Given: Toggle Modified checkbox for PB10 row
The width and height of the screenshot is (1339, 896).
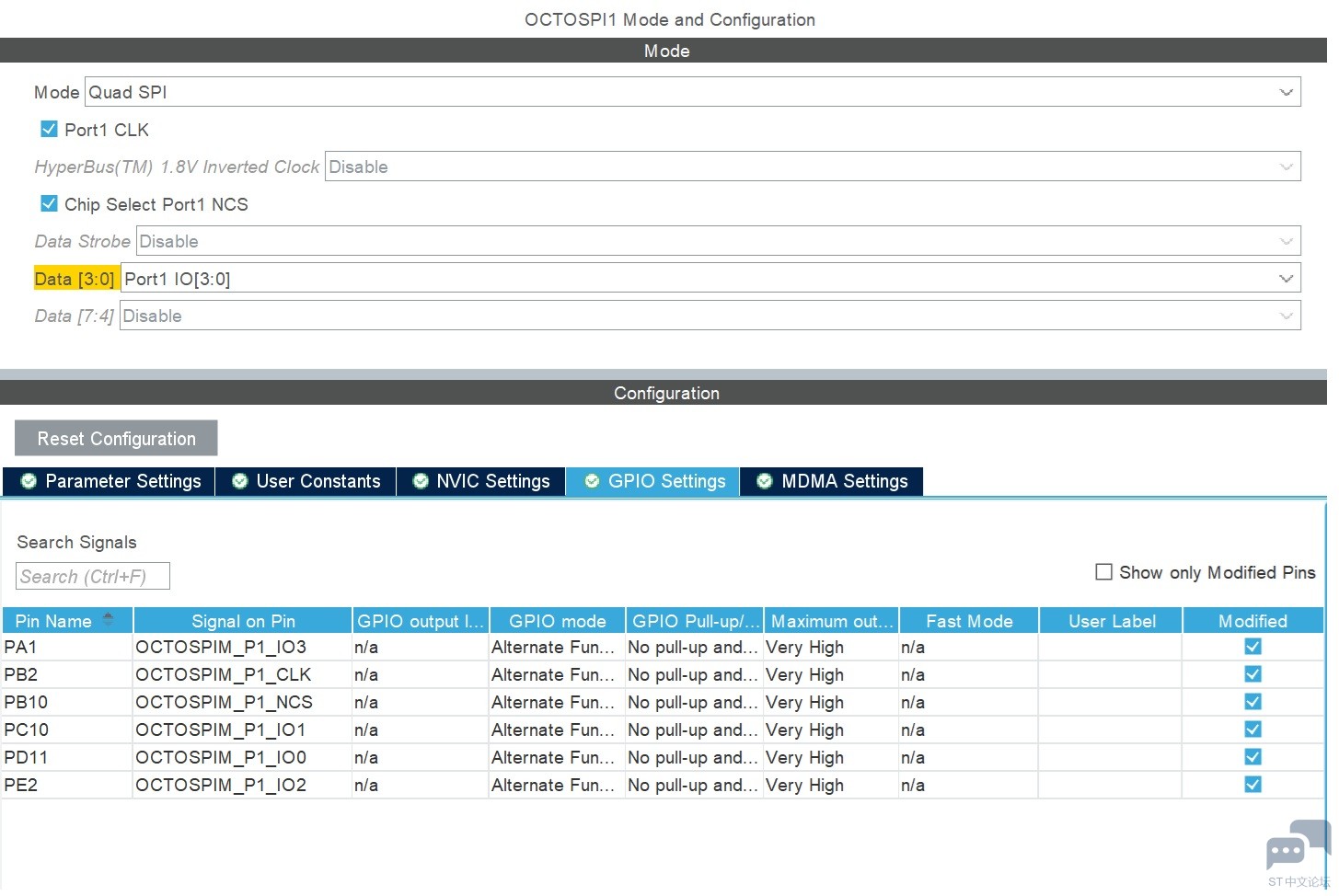Looking at the screenshot, I should pos(1252,702).
